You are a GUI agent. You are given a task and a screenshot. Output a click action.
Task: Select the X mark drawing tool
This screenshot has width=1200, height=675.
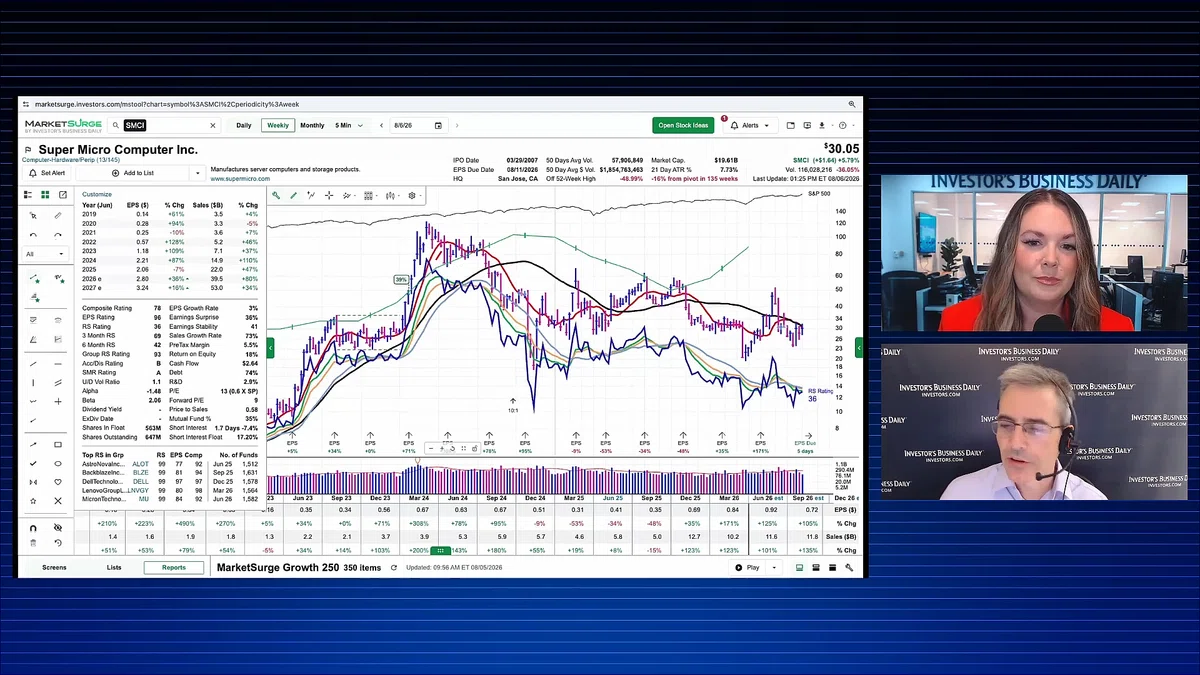point(58,500)
